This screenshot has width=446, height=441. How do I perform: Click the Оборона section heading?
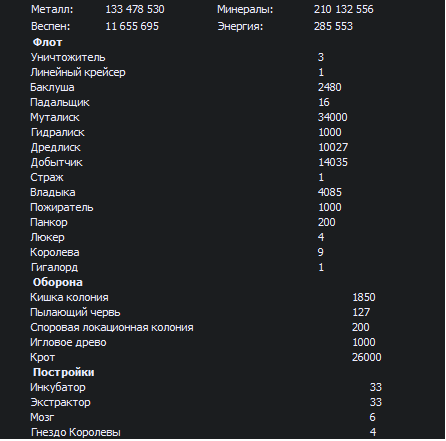click(58, 282)
